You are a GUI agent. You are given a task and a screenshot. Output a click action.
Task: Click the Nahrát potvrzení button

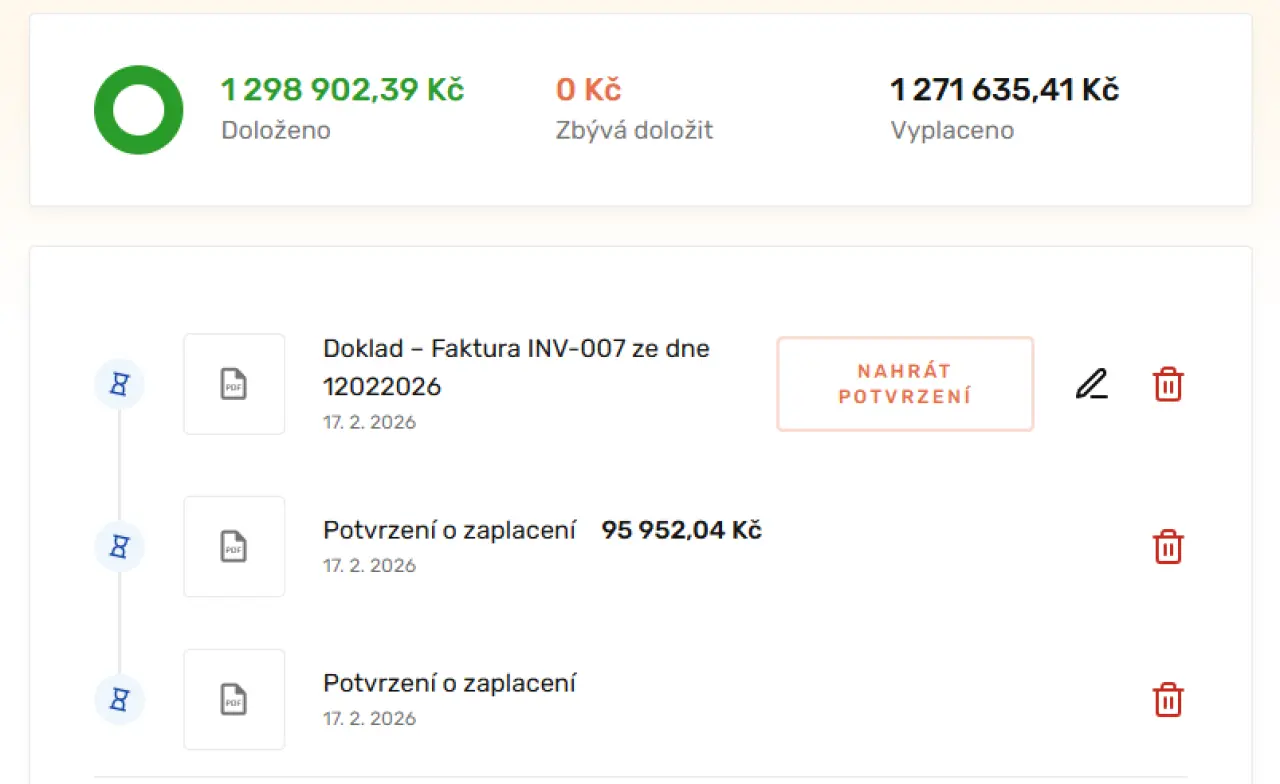click(905, 384)
